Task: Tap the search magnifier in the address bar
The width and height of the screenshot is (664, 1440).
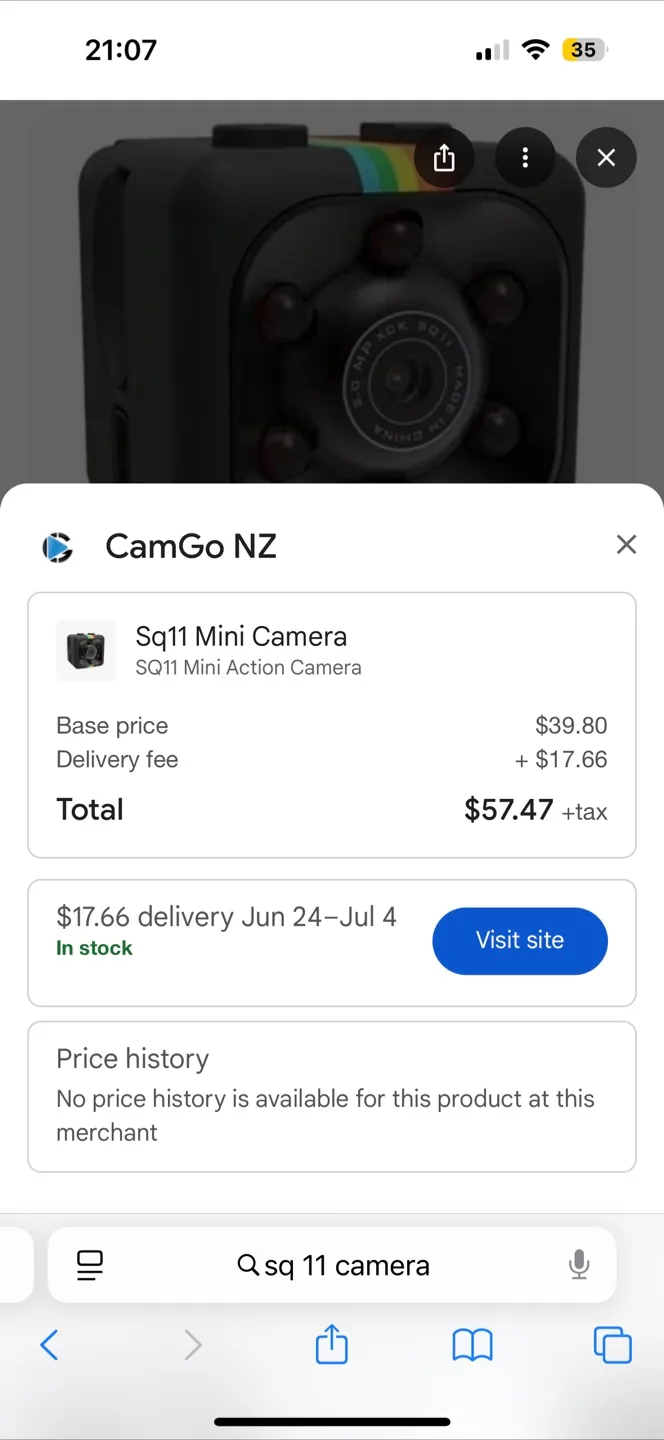Action: pos(247,1264)
